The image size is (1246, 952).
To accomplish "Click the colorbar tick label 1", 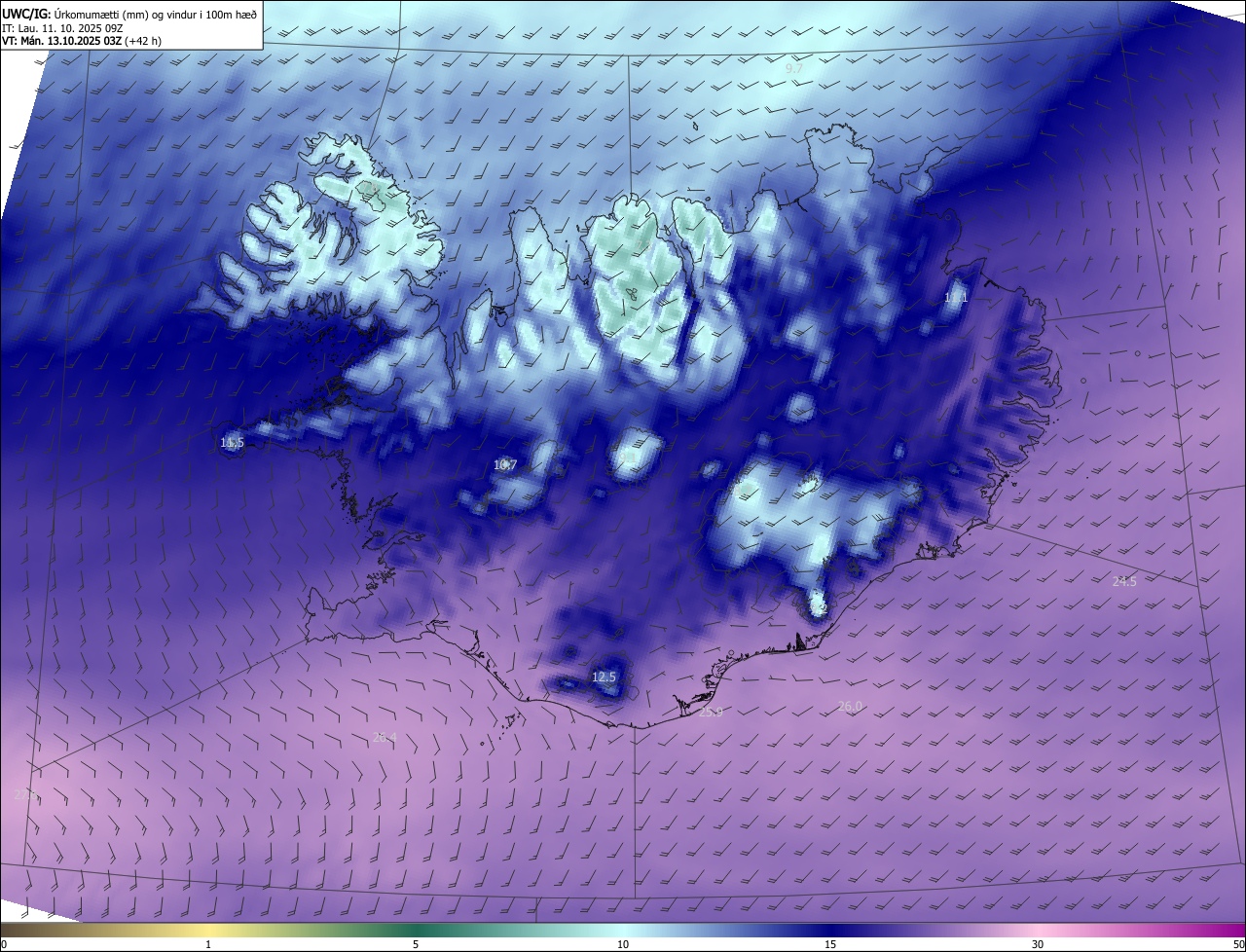I will pyautogui.click(x=208, y=944).
